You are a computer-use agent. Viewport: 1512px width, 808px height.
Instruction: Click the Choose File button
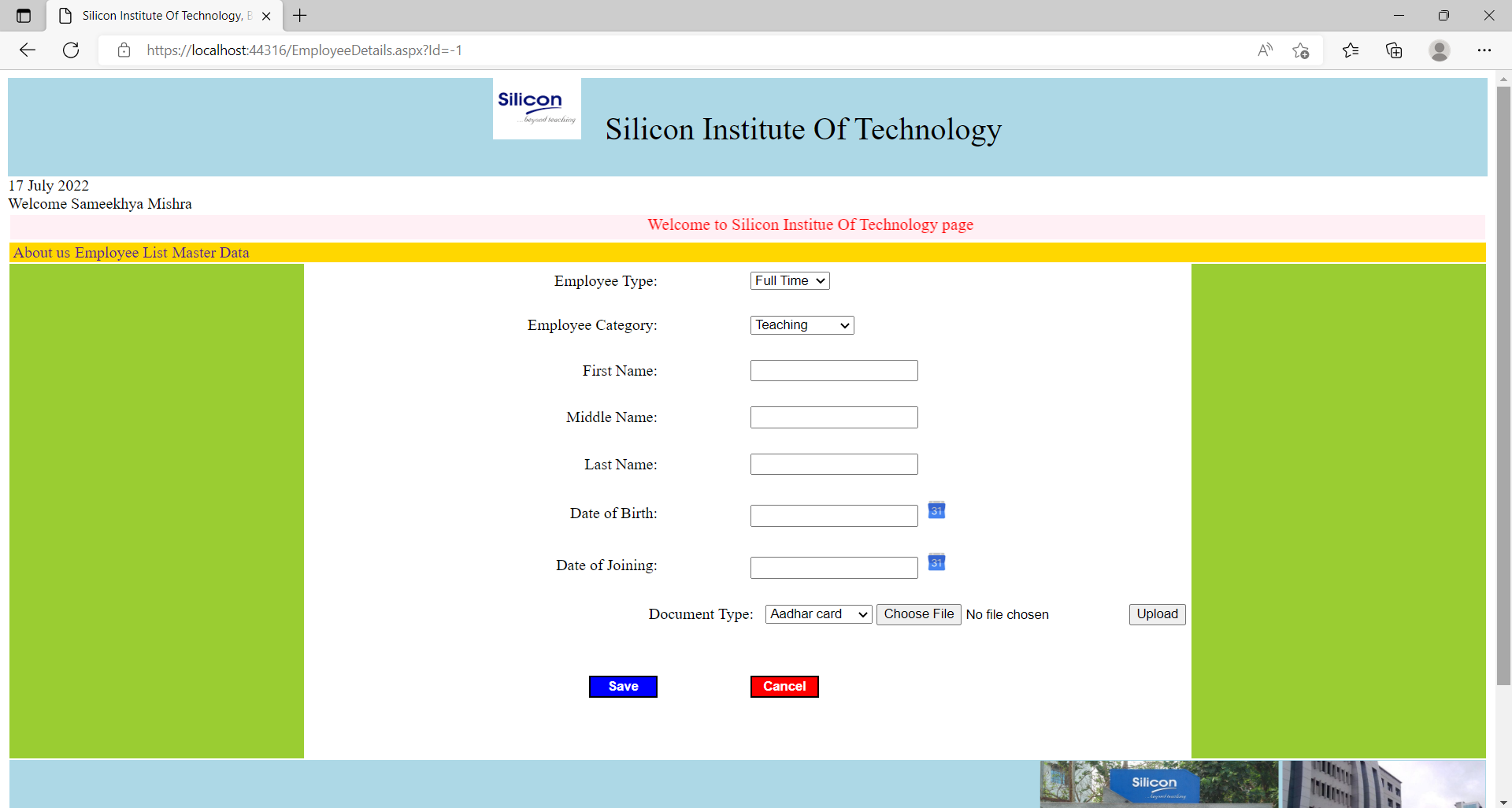tap(918, 614)
